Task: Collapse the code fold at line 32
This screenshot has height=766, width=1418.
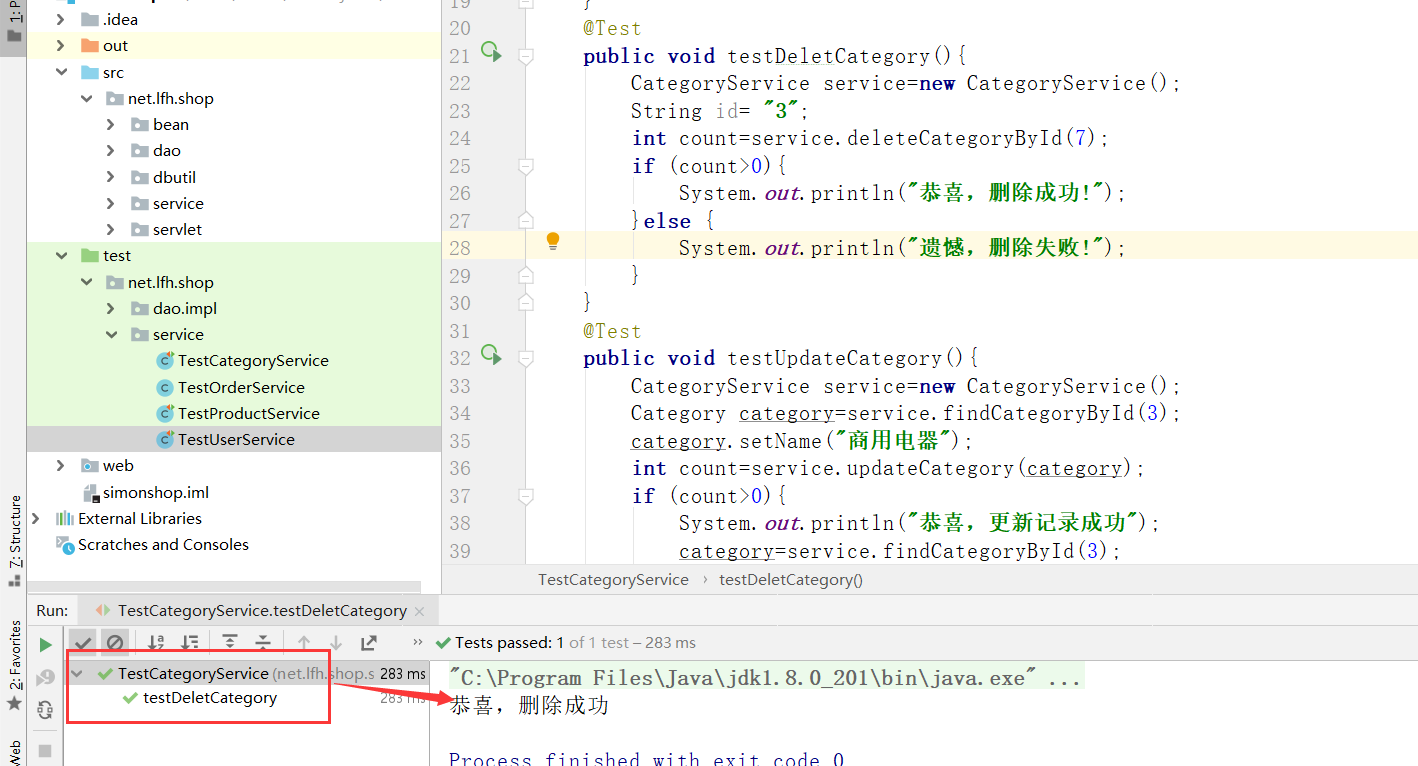Action: (526, 358)
